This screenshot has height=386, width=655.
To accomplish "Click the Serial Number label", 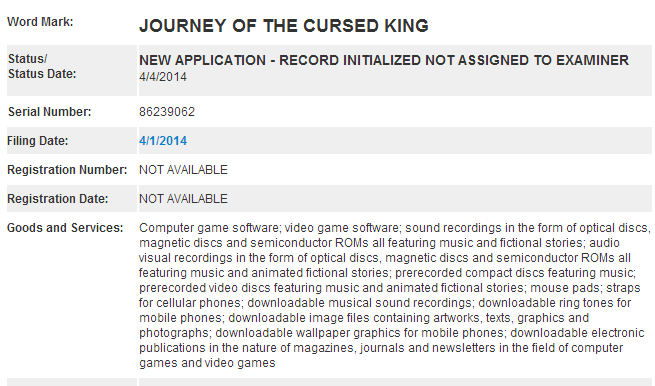I will tap(49, 112).
